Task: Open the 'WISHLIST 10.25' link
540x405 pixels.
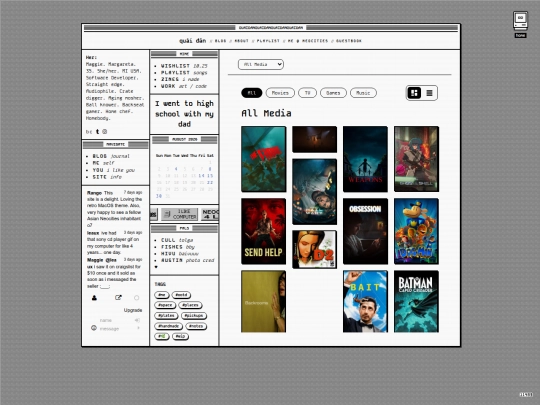Action: (x=184, y=66)
